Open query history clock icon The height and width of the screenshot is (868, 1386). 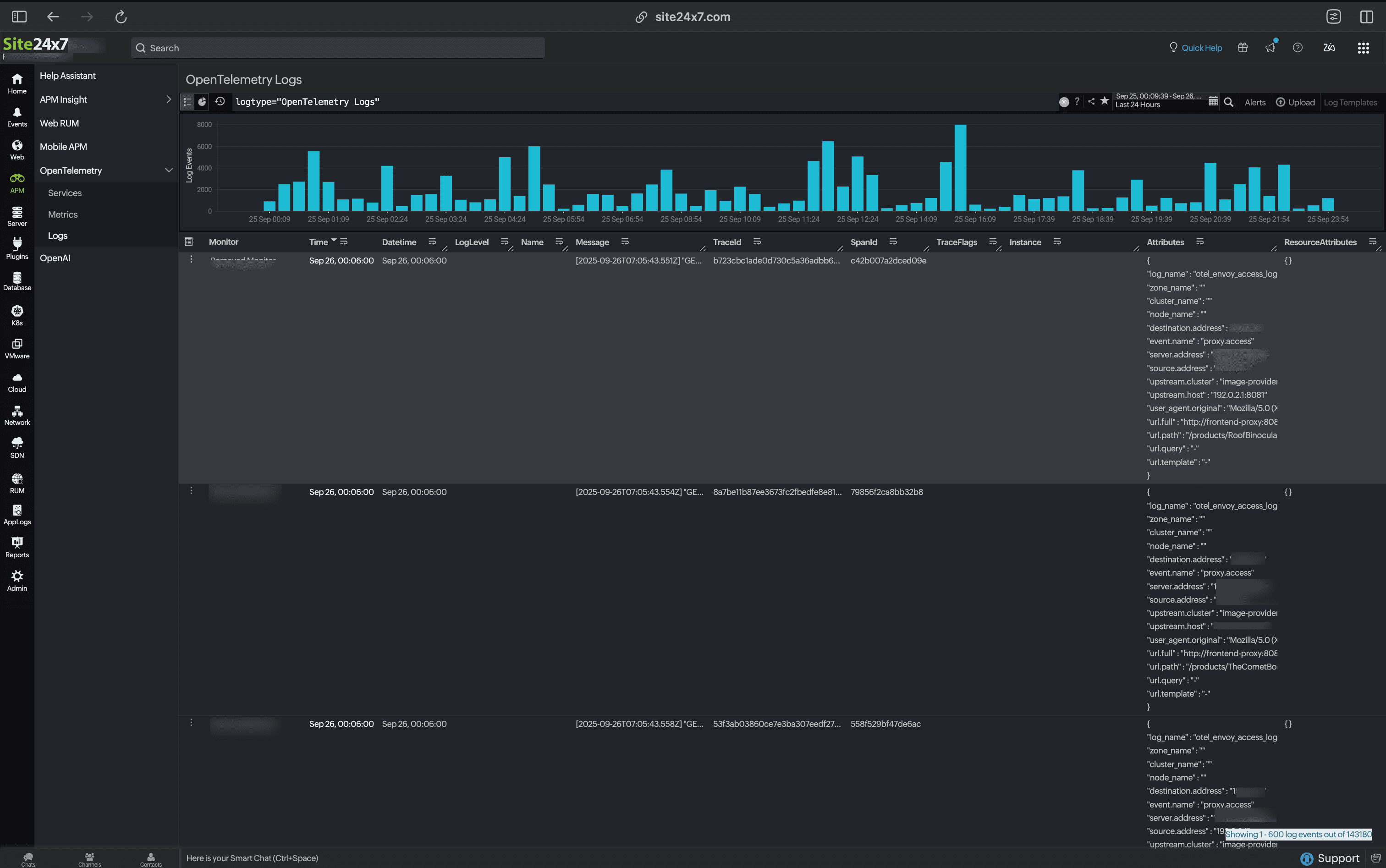(220, 102)
